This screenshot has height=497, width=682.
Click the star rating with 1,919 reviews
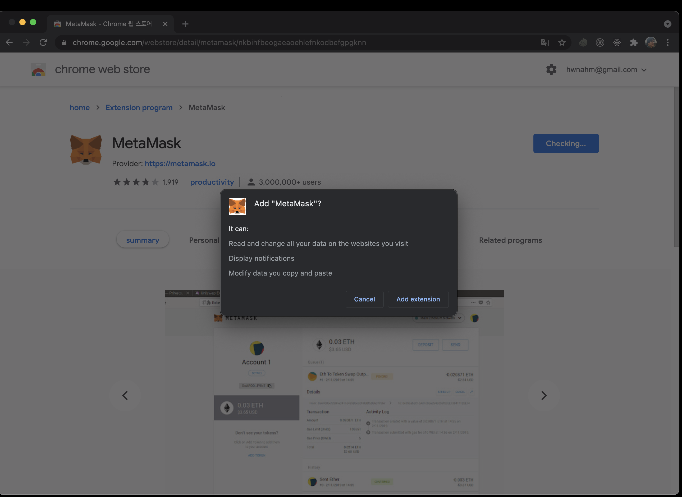pos(146,182)
